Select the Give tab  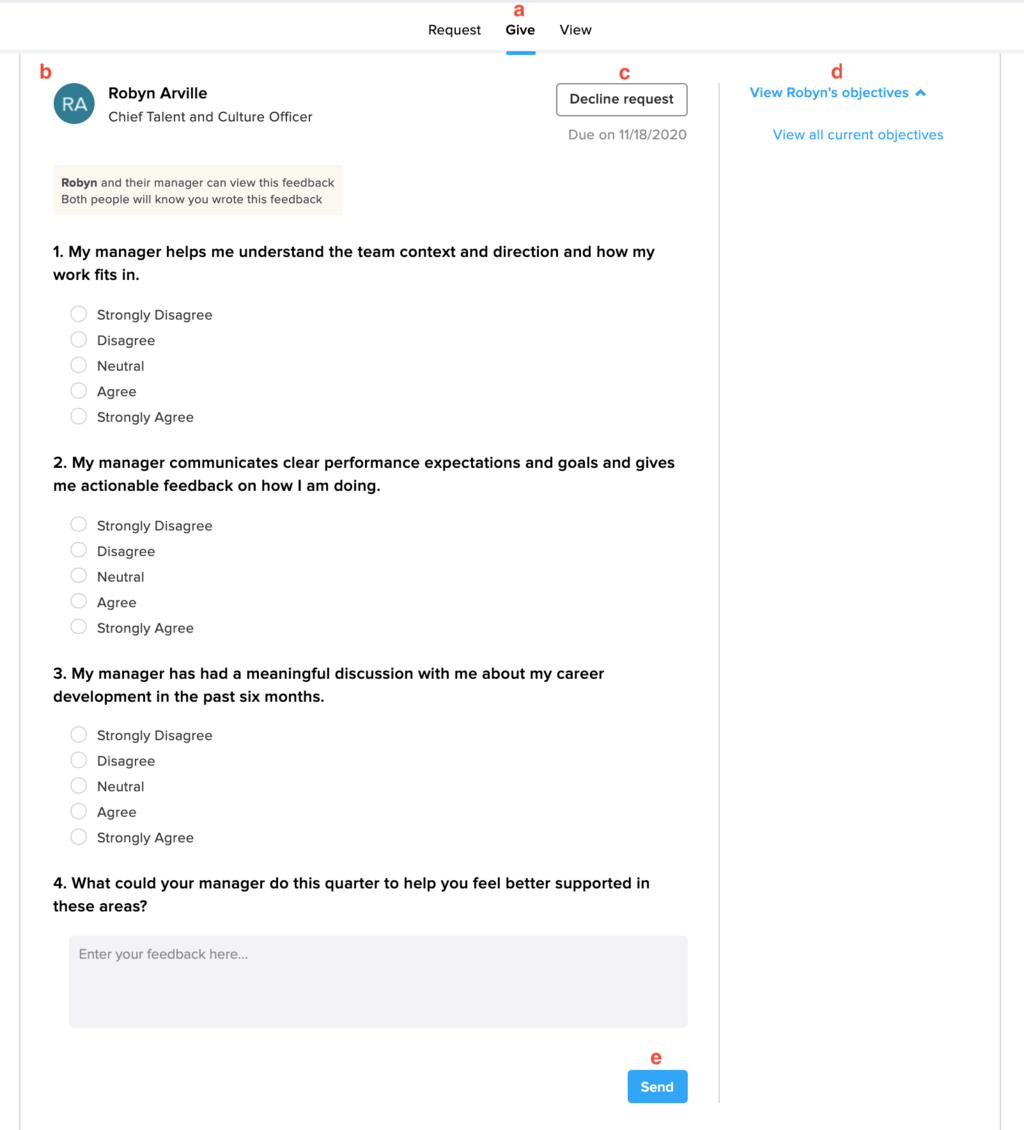coord(520,30)
